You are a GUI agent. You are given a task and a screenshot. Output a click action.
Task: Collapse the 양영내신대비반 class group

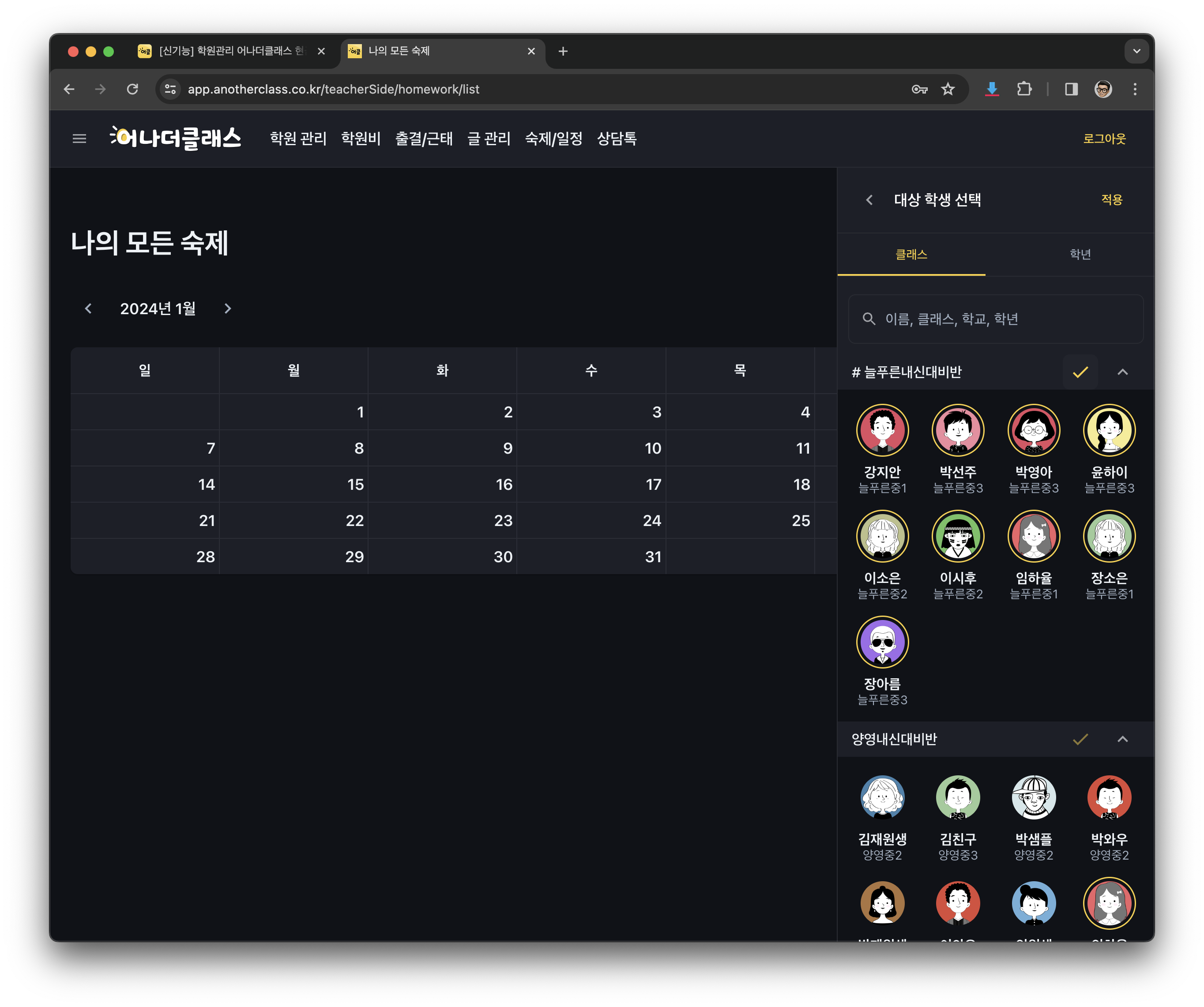(x=1123, y=739)
